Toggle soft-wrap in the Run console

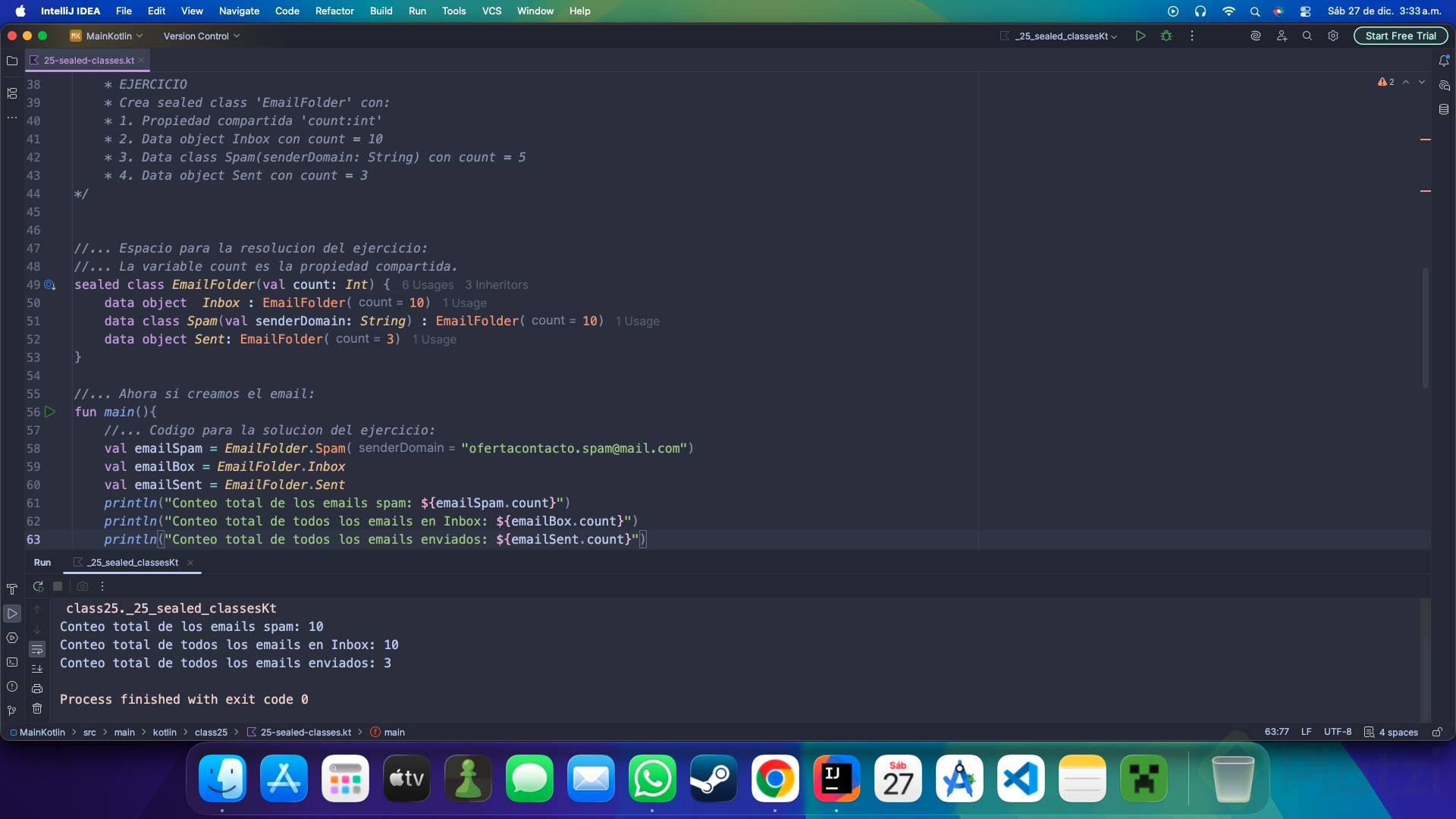click(37, 649)
